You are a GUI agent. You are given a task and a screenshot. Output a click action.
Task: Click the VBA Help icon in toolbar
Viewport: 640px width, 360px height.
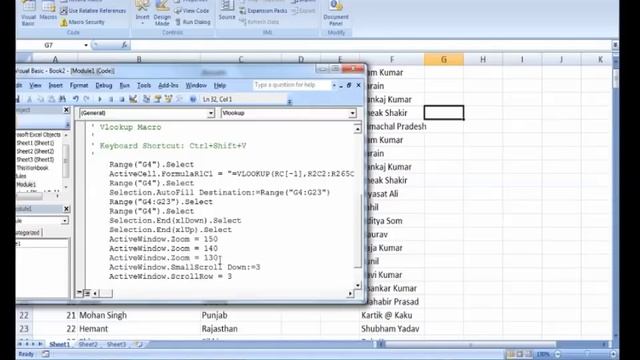(193, 99)
